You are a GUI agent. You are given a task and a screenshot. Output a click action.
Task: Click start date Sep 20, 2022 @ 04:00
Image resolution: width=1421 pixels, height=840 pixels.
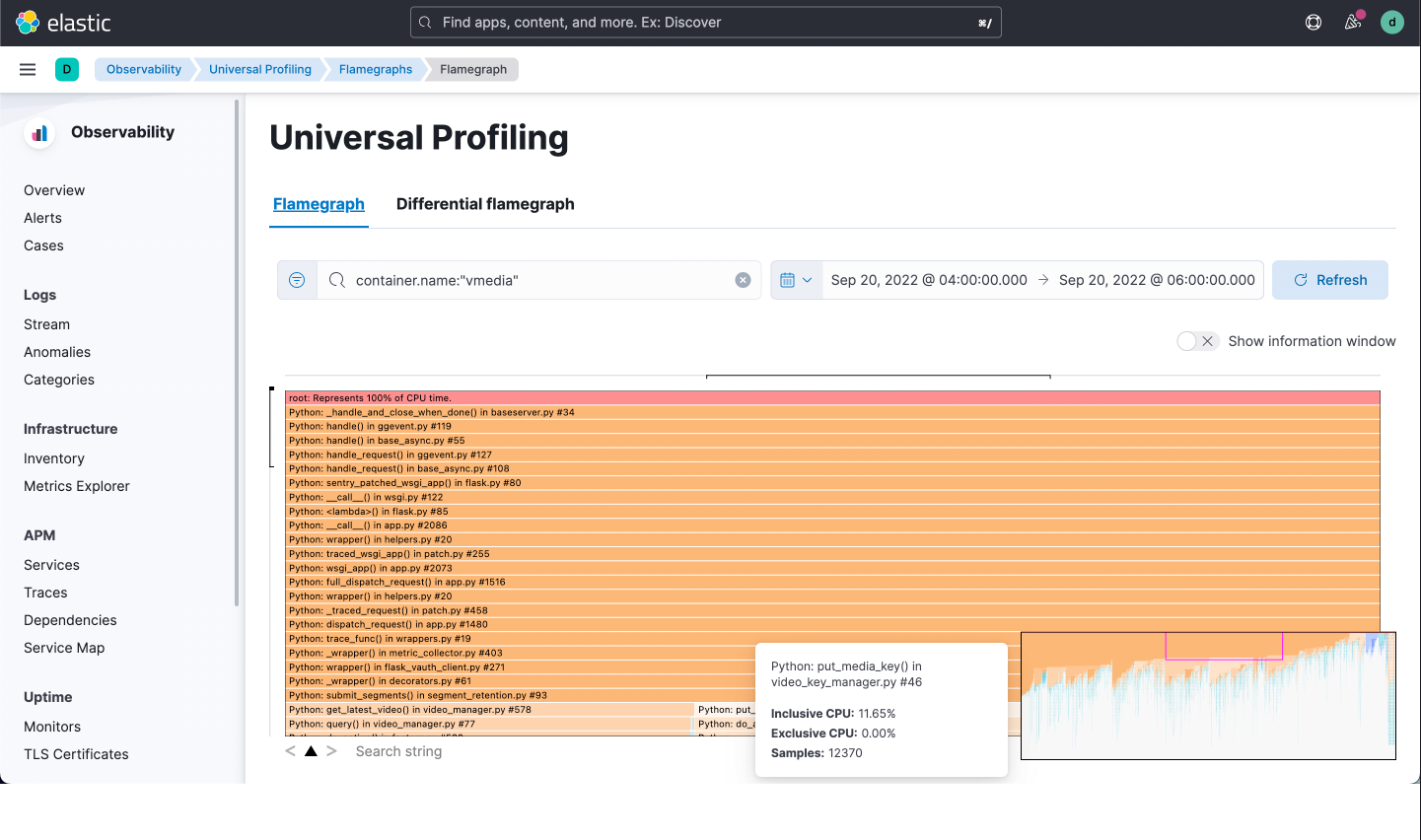click(929, 280)
